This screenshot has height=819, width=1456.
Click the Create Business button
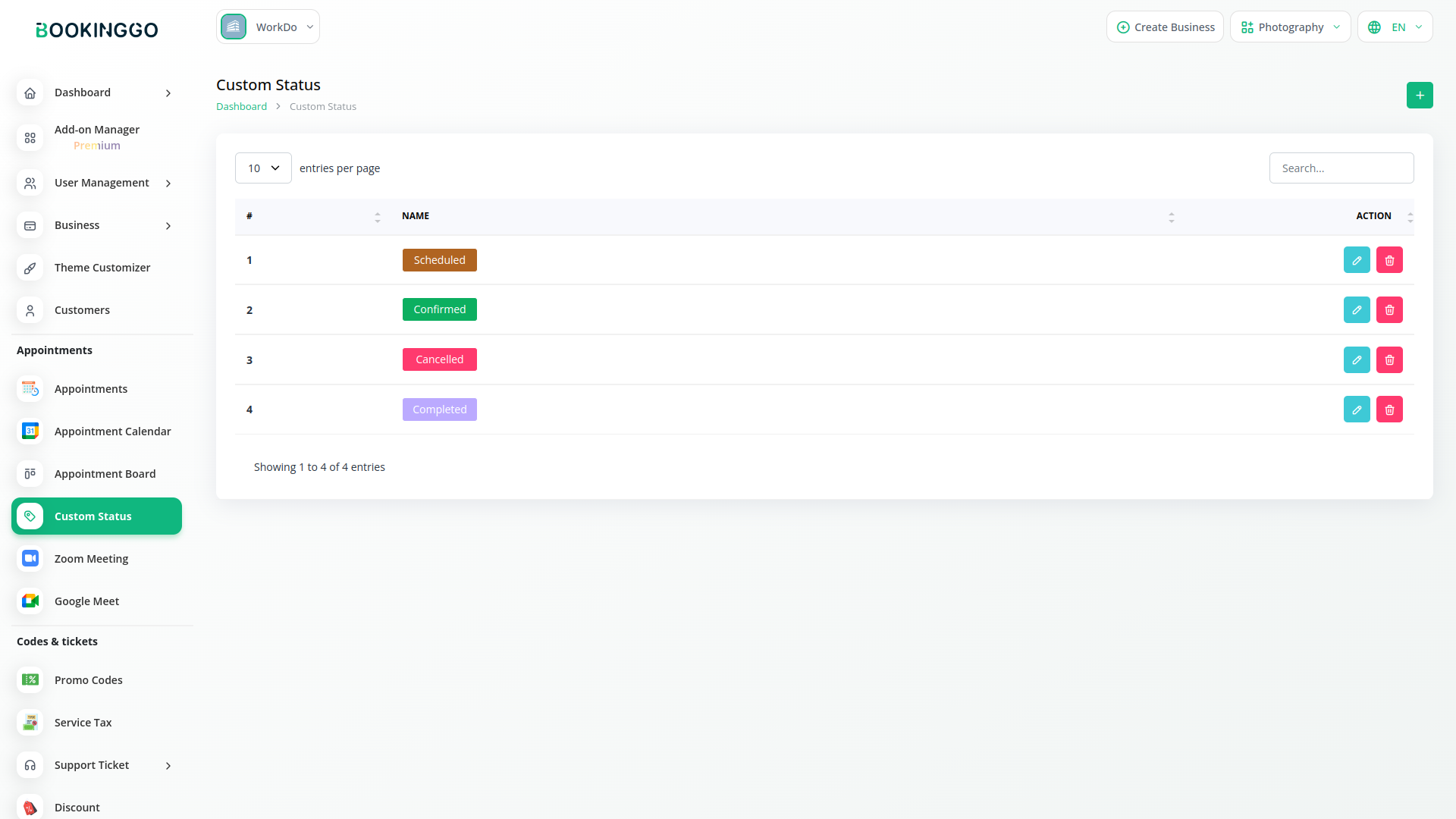1165,27
